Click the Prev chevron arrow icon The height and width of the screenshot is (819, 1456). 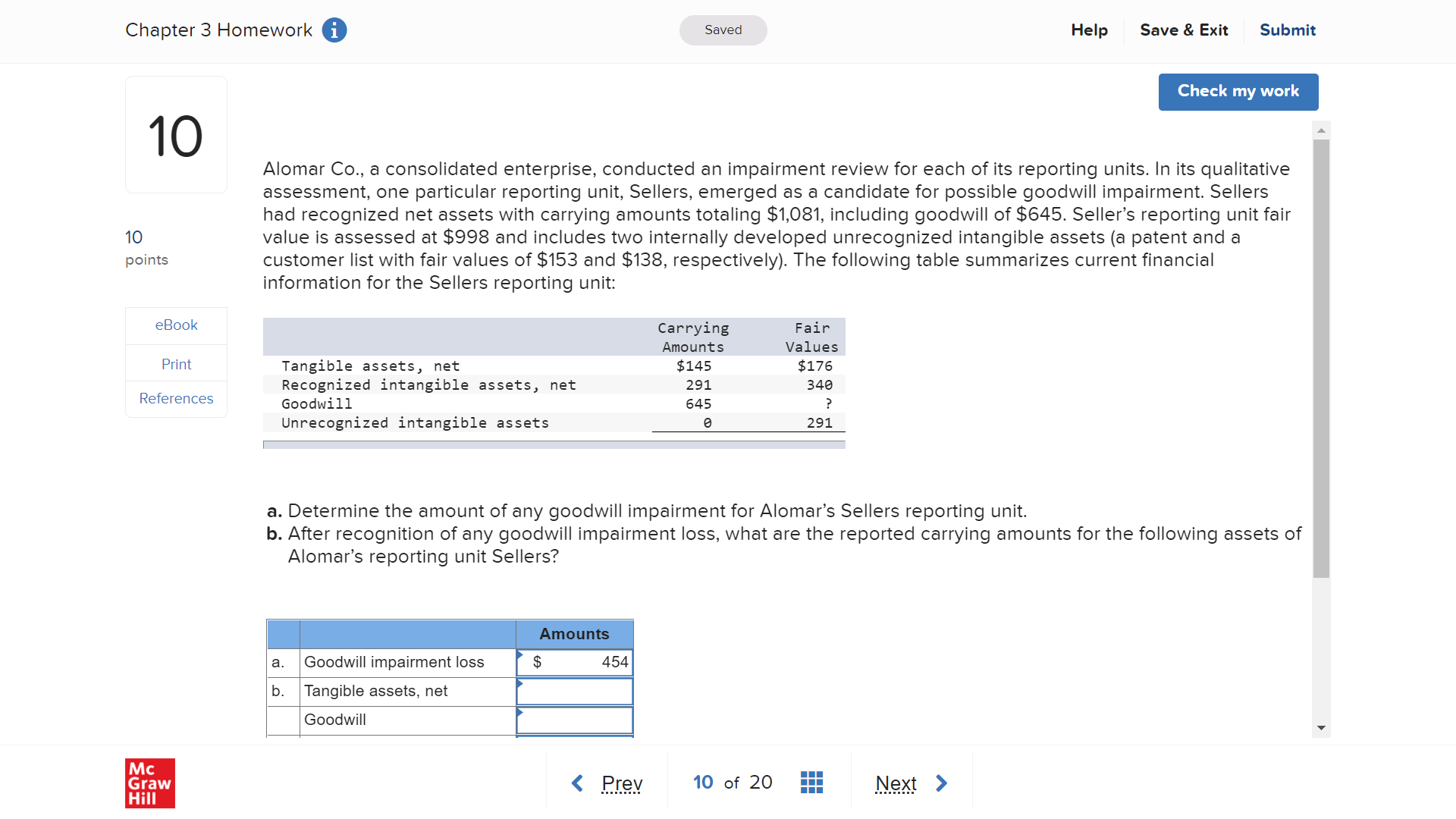point(577,783)
